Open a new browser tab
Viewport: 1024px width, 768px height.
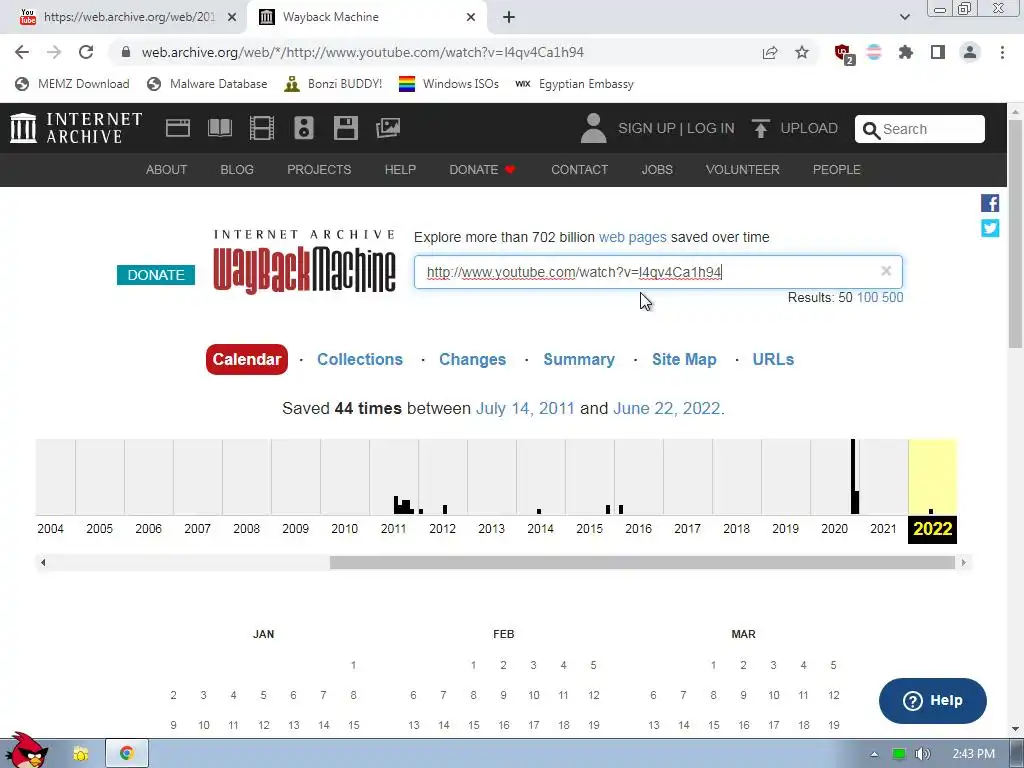(509, 17)
